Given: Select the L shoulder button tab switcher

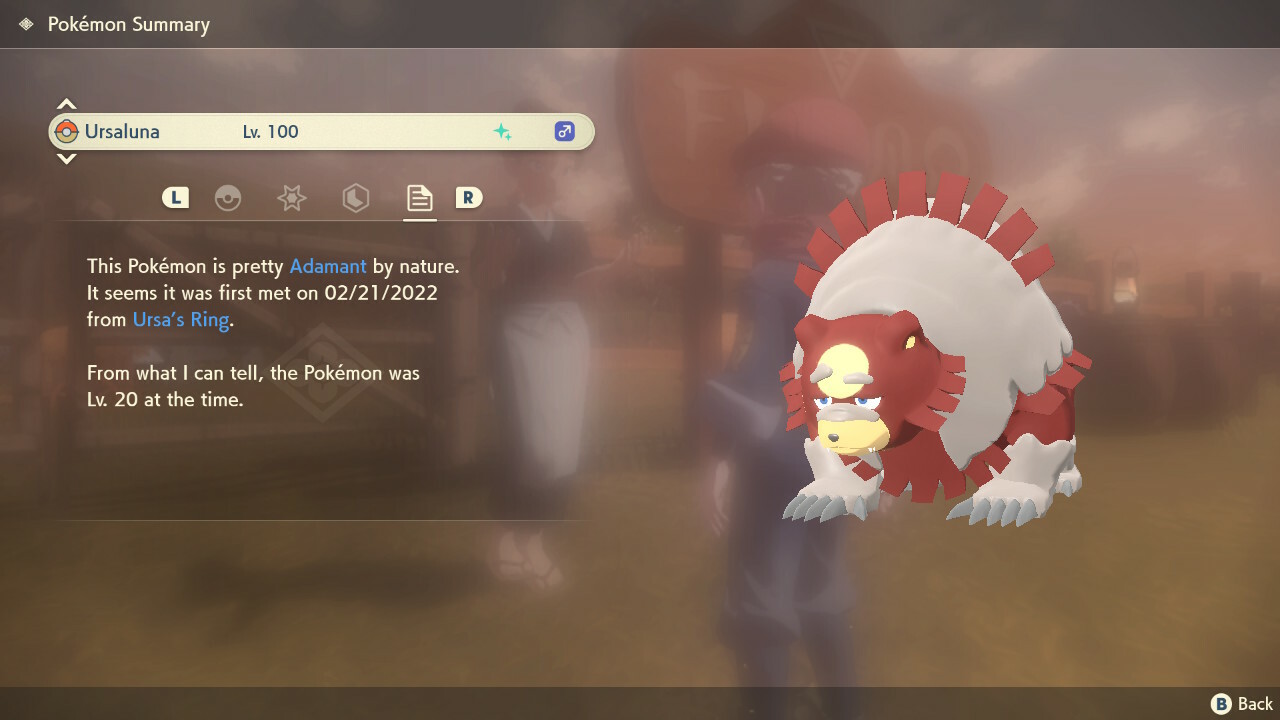Looking at the screenshot, I should pos(176,198).
